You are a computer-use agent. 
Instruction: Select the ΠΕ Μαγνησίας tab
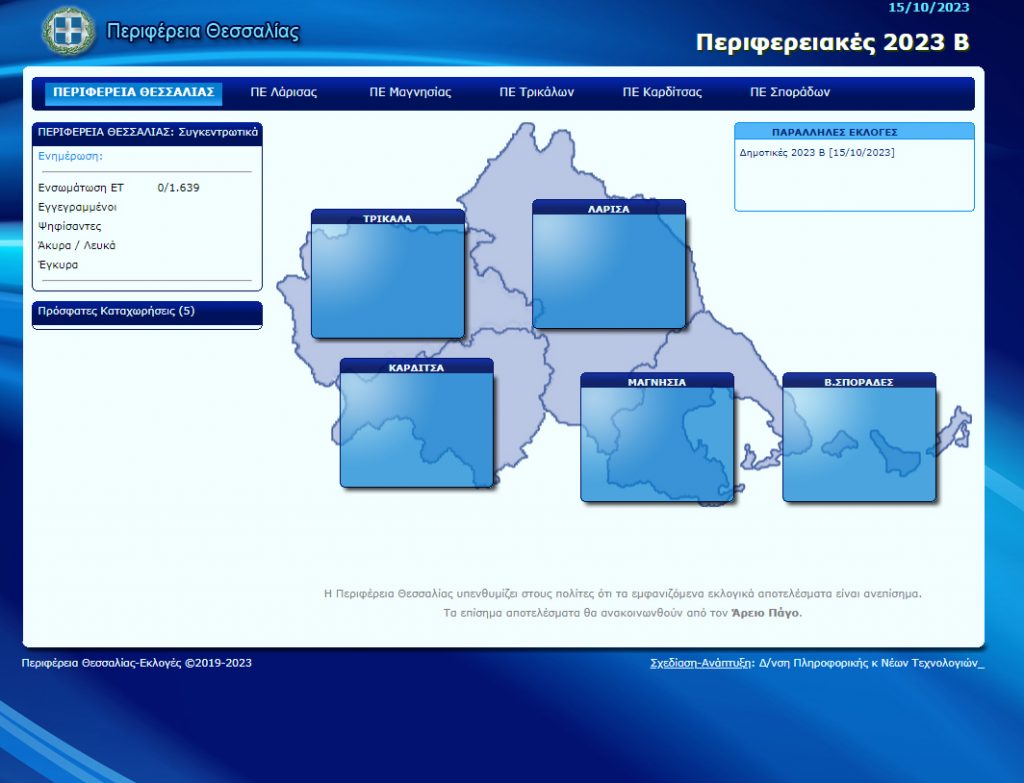410,92
